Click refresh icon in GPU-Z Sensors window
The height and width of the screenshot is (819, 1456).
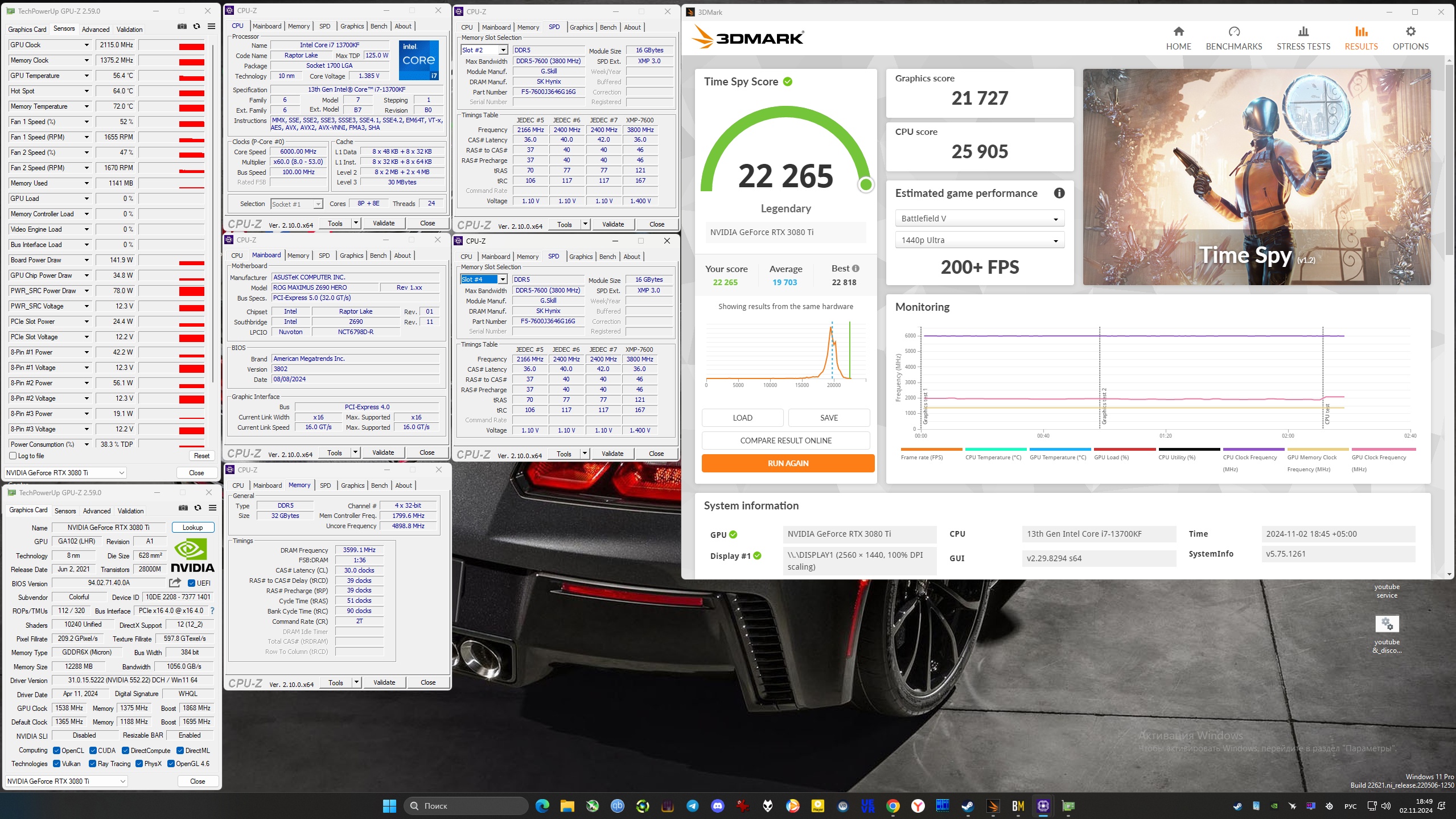197,27
